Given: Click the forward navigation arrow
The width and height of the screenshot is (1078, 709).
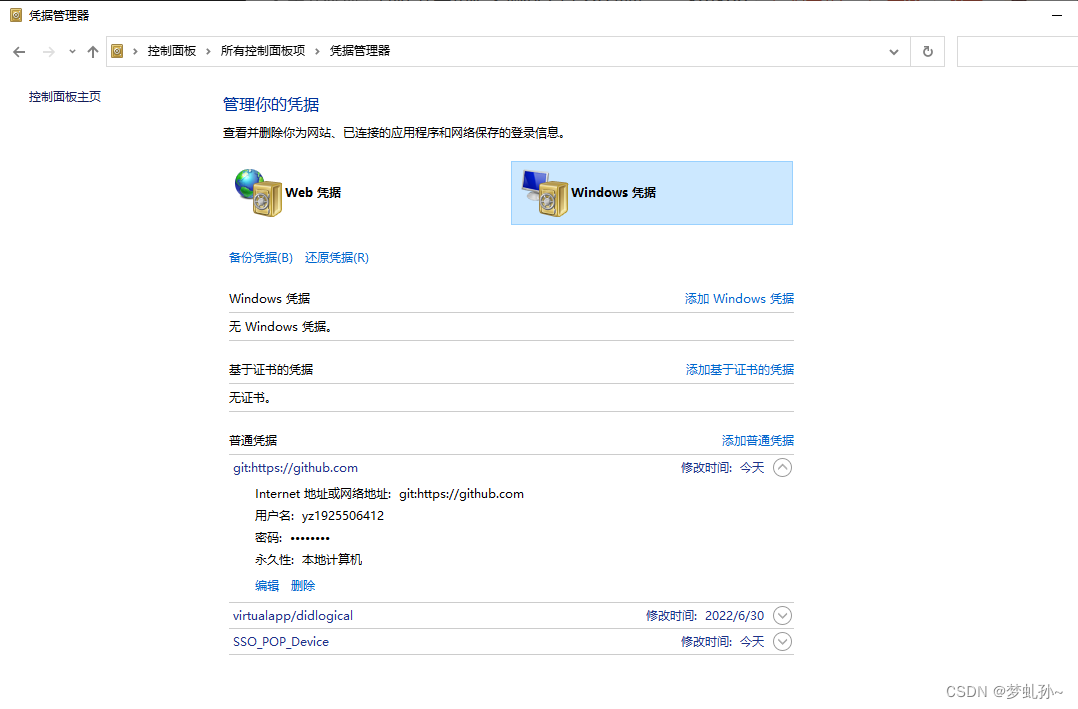Looking at the screenshot, I should tap(48, 52).
